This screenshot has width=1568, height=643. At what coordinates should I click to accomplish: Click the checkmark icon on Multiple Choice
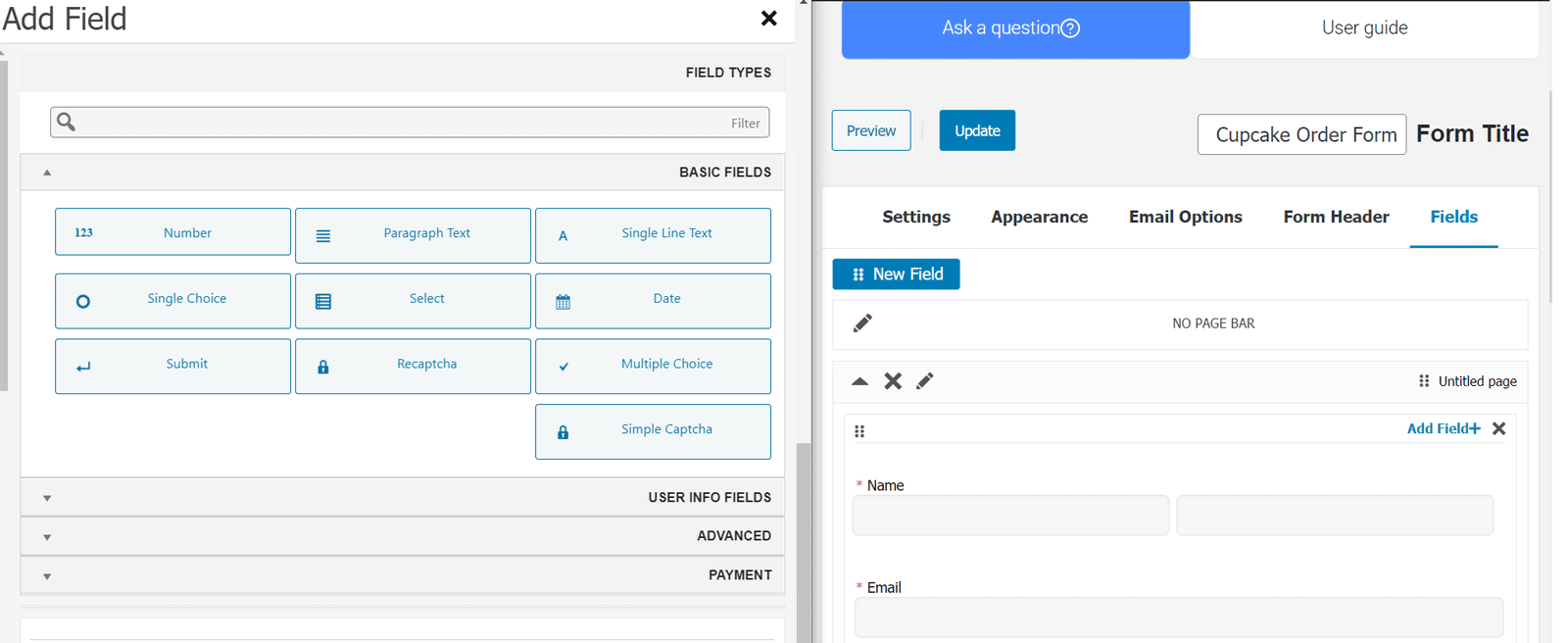(563, 367)
